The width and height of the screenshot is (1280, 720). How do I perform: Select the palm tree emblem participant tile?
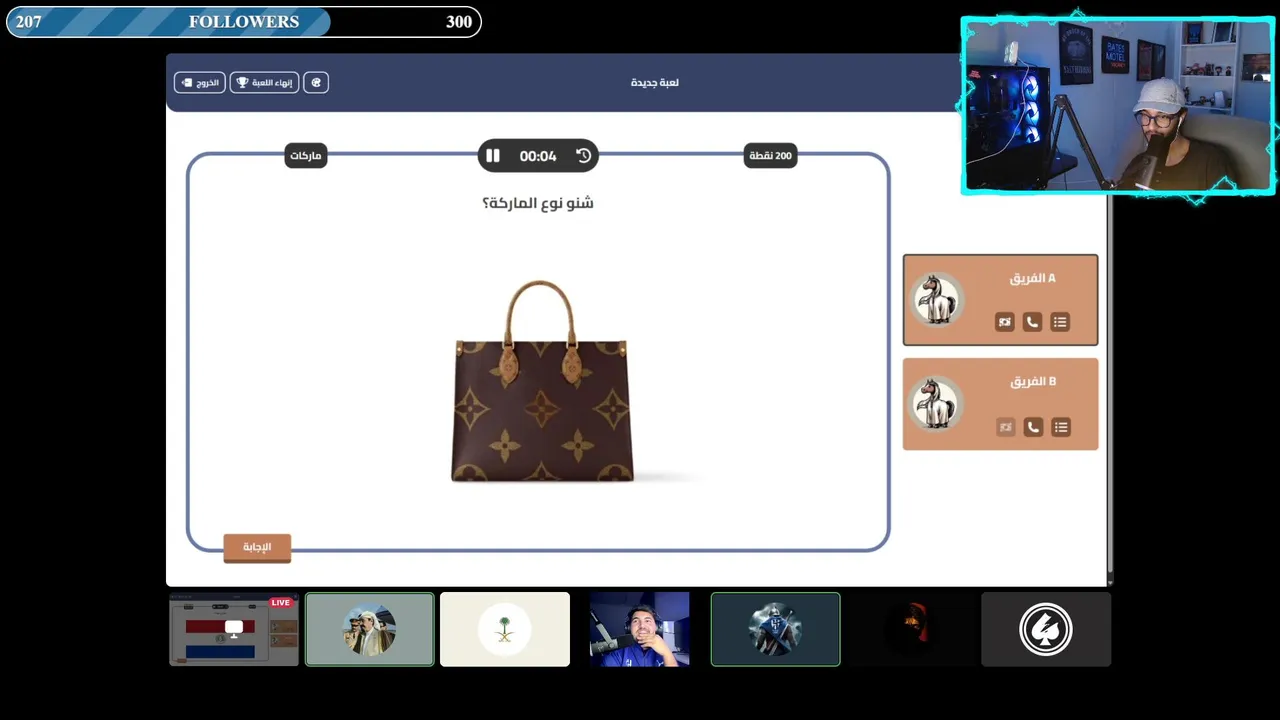point(505,629)
